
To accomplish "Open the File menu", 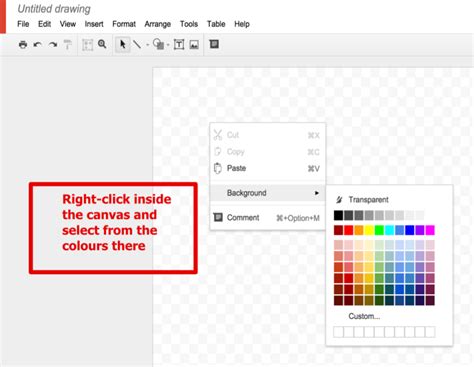I will pyautogui.click(x=23, y=24).
